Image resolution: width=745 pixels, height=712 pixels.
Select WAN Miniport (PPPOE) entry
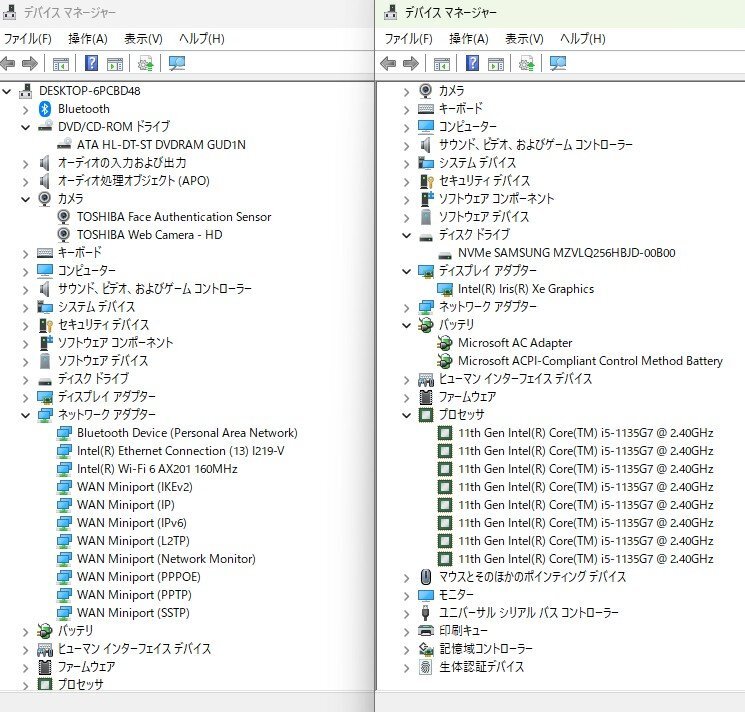click(x=139, y=577)
